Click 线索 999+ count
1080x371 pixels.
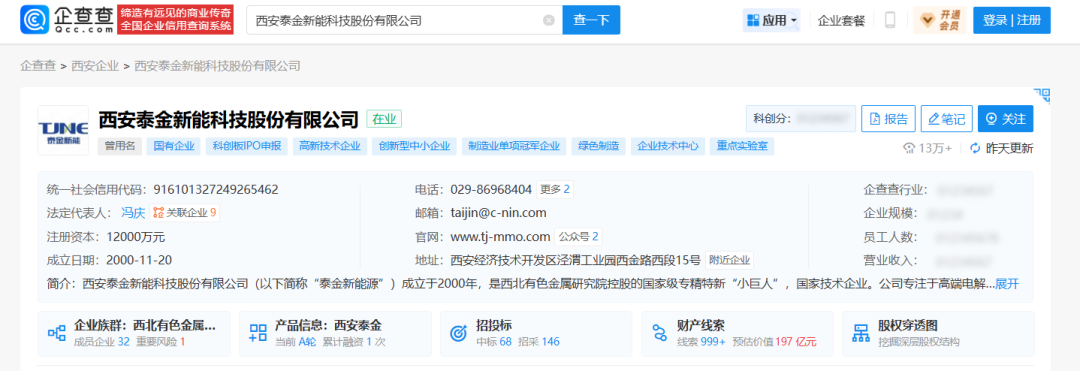[x=701, y=341]
